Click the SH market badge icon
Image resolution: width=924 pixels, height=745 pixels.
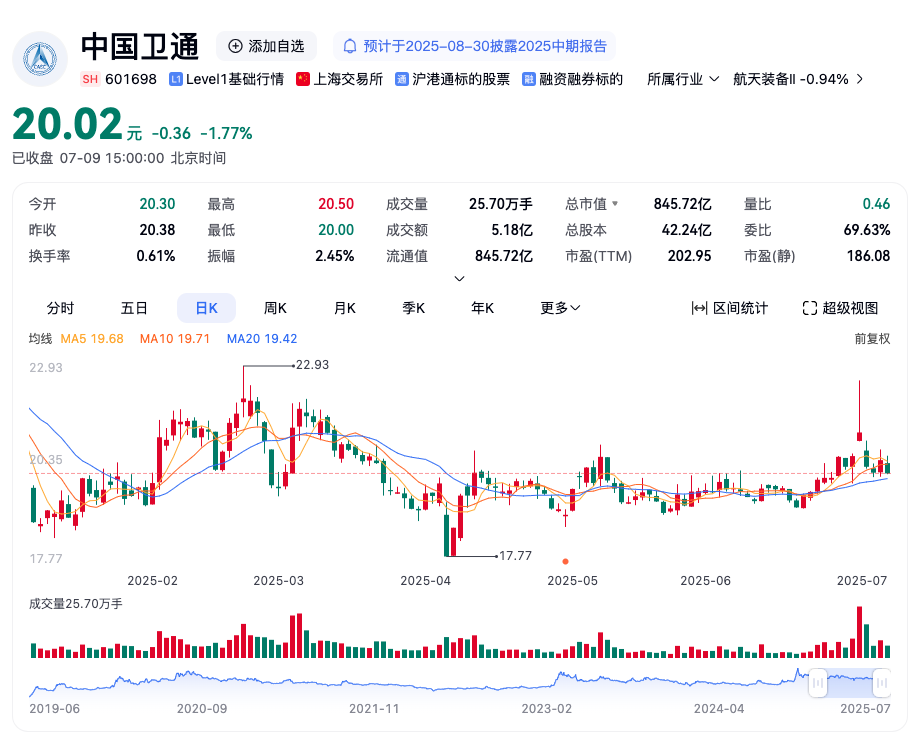click(90, 79)
